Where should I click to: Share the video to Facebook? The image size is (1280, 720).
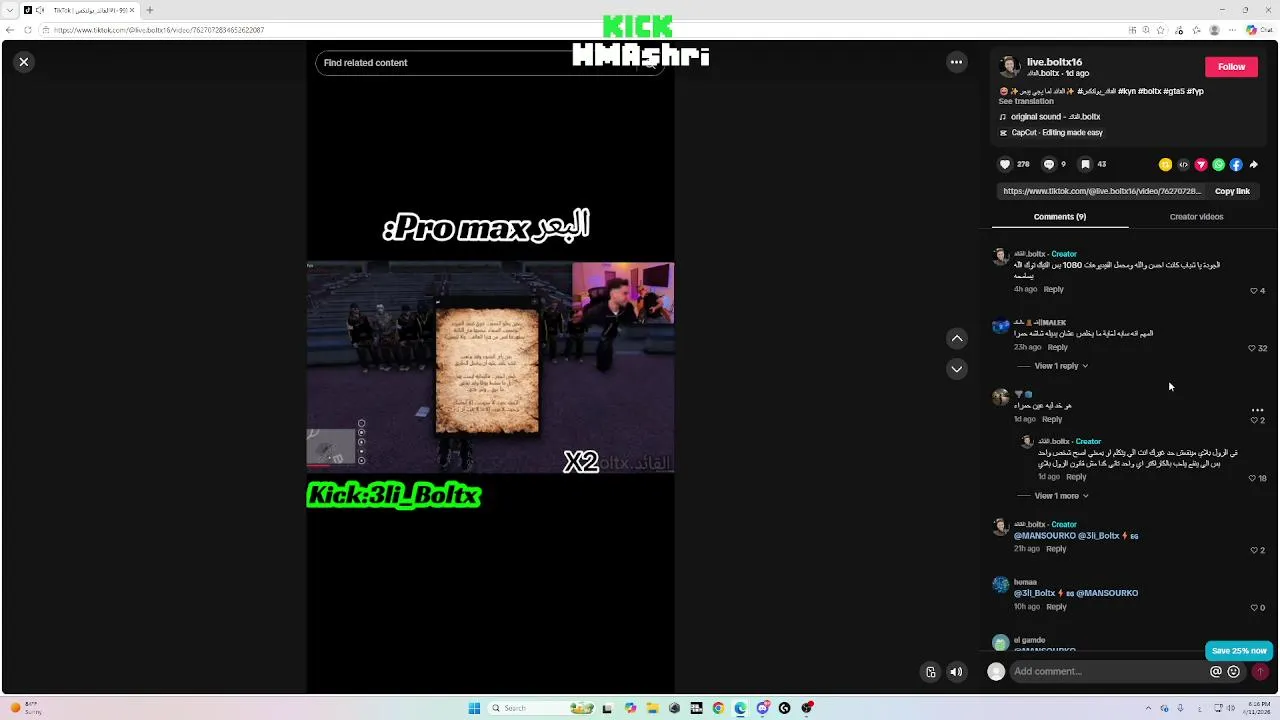pos(1236,165)
